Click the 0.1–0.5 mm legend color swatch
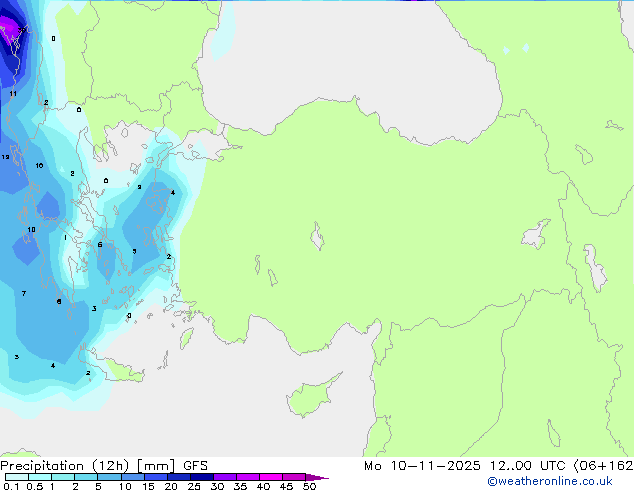Image resolution: width=634 pixels, height=490 pixels. tap(17, 477)
